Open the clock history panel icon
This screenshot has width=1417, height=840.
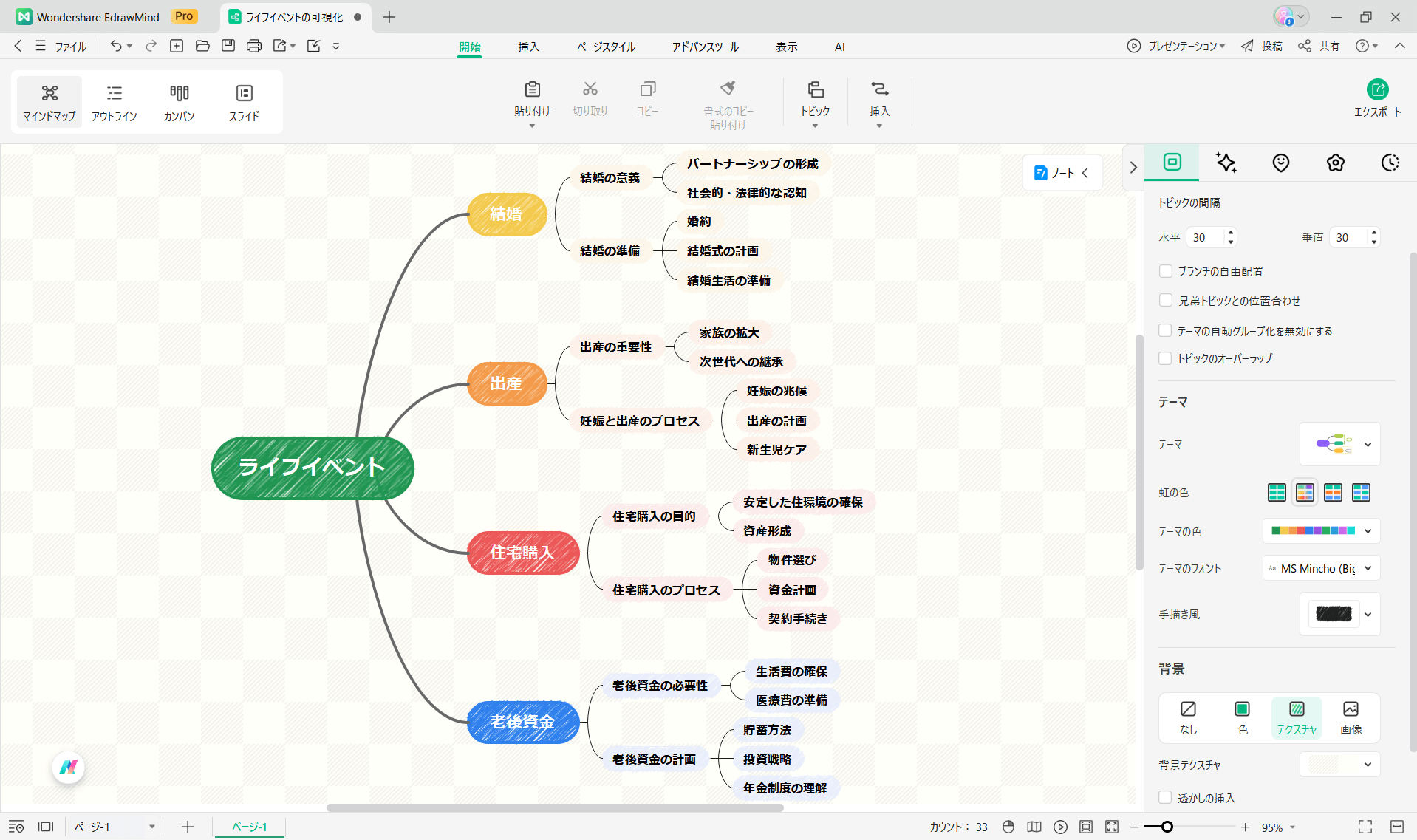1390,163
